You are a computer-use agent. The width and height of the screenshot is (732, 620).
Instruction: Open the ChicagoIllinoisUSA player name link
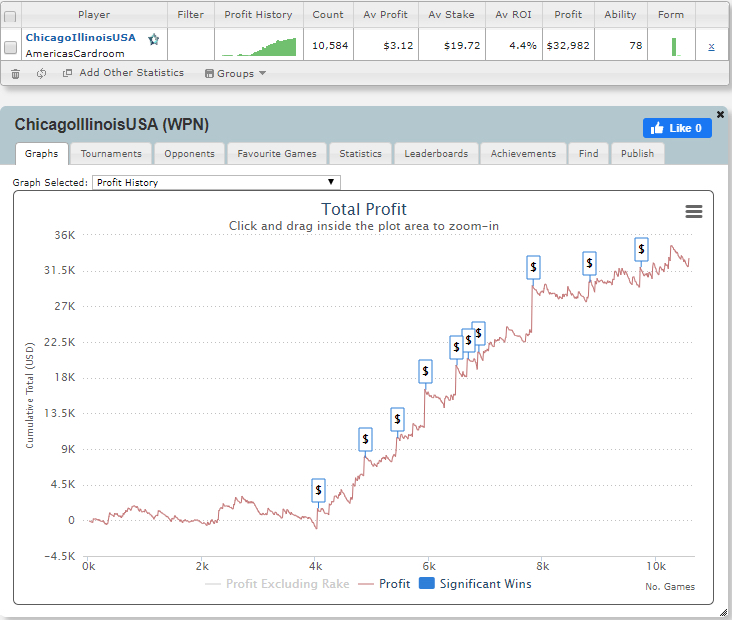(x=80, y=37)
